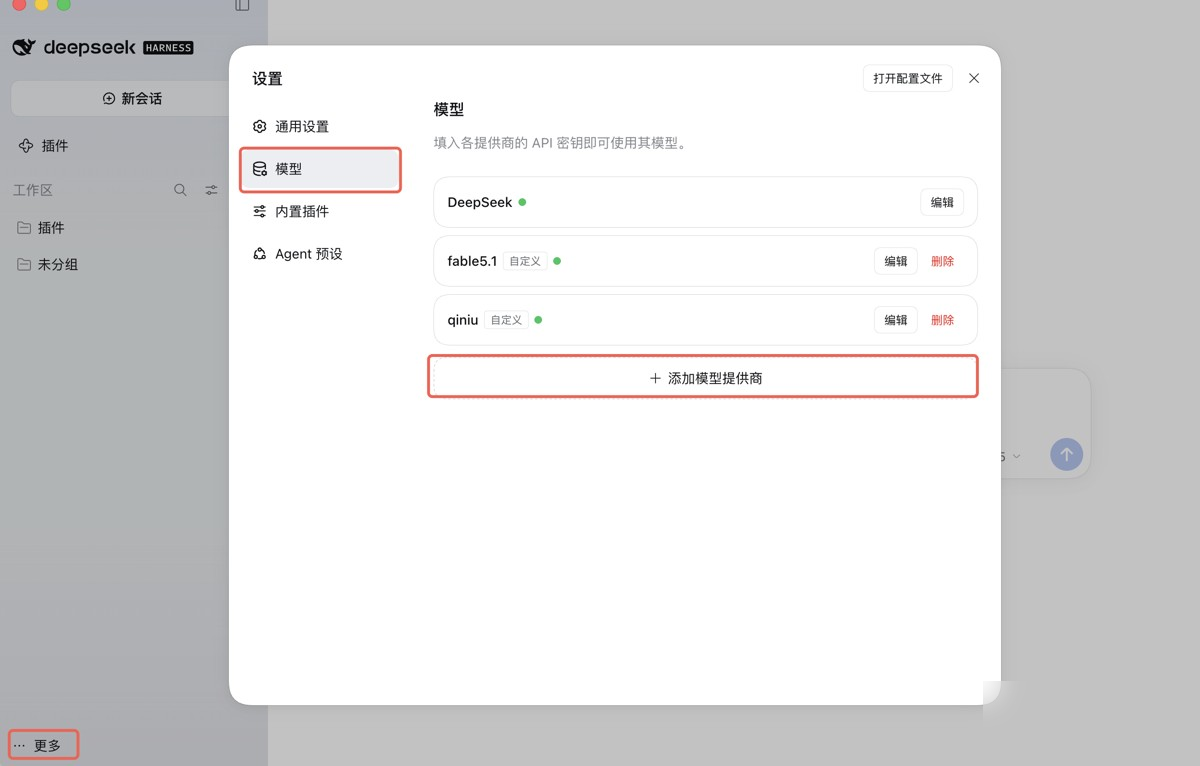The height and width of the screenshot is (766, 1200).
Task: Select the Agent 预设 settings tab
Action: (320, 254)
